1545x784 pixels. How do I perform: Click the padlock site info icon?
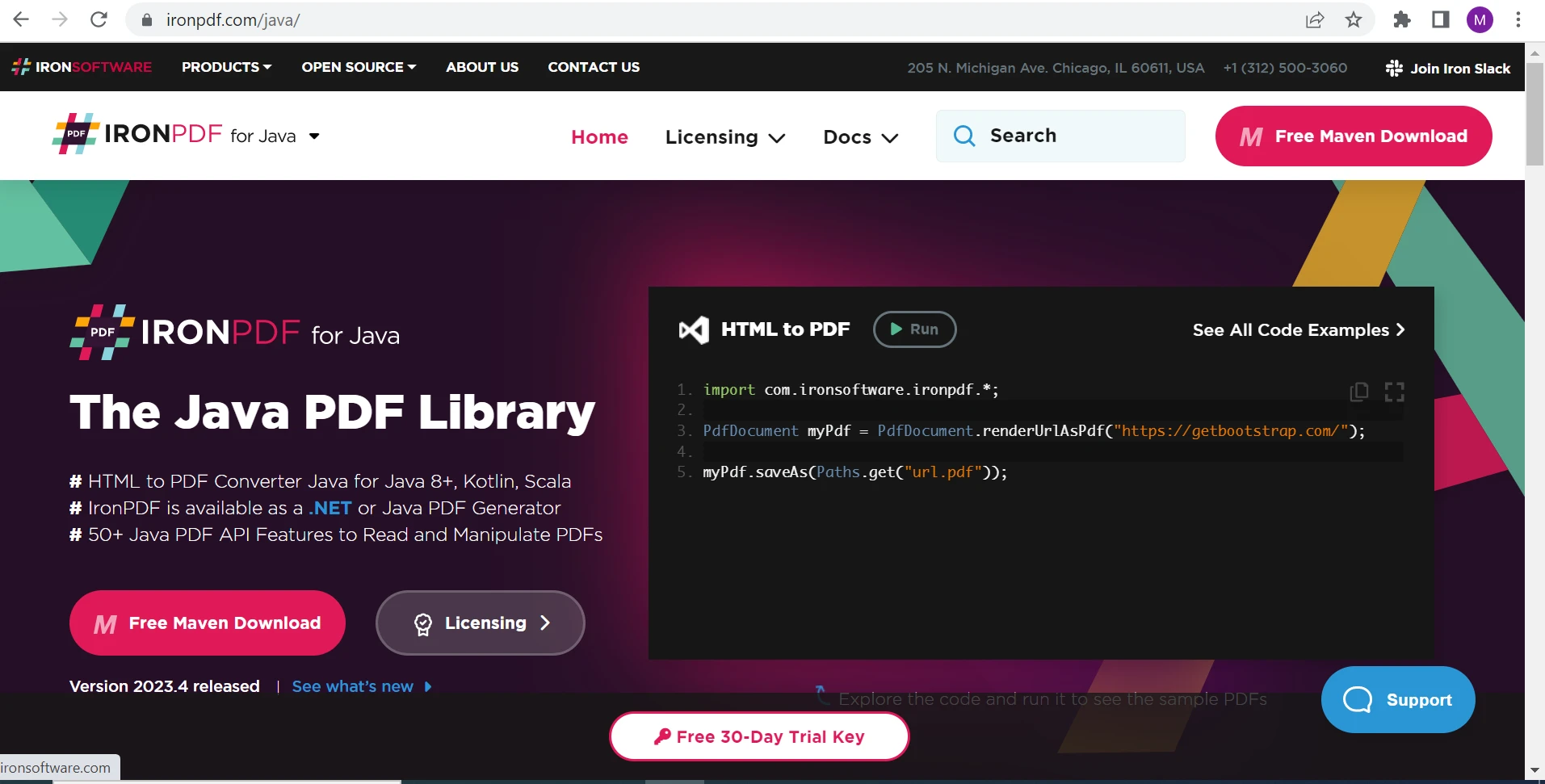147,20
